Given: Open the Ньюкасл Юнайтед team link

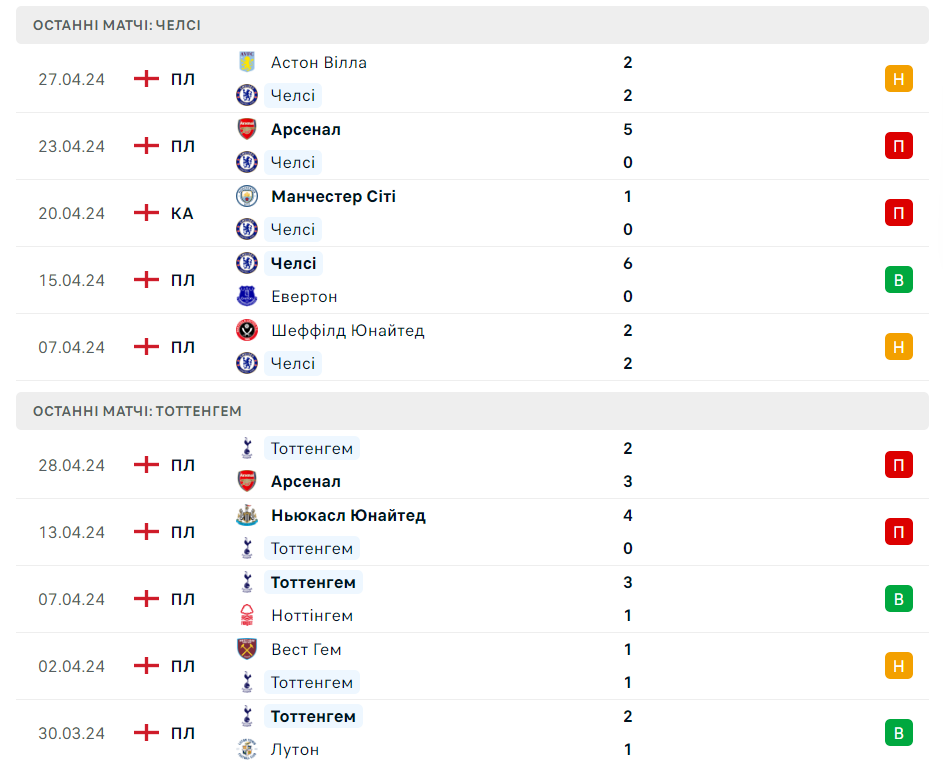Looking at the screenshot, I should [348, 515].
